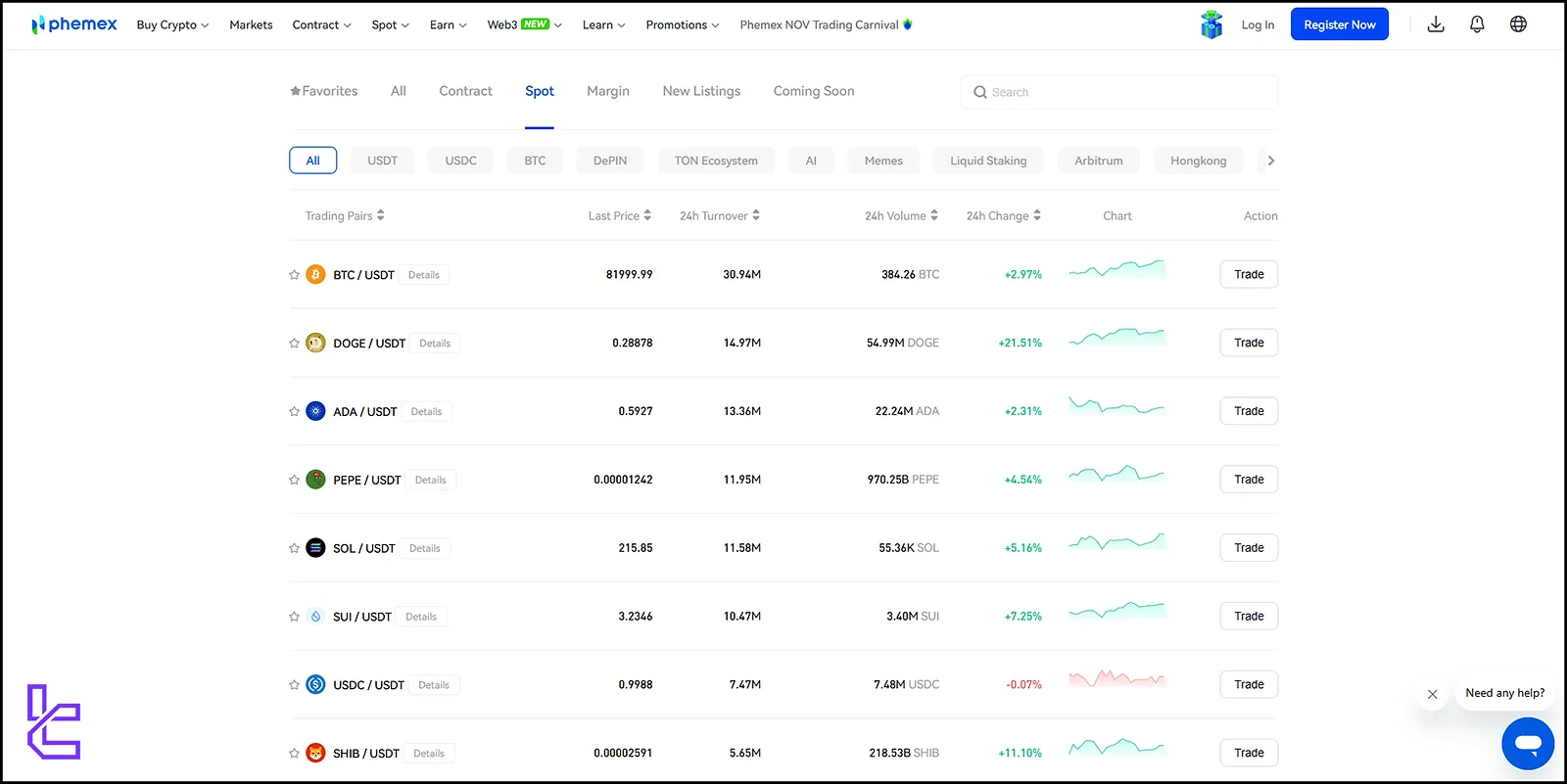The height and width of the screenshot is (784, 1567).
Task: Expand the Contract nav dropdown
Action: coord(321,24)
